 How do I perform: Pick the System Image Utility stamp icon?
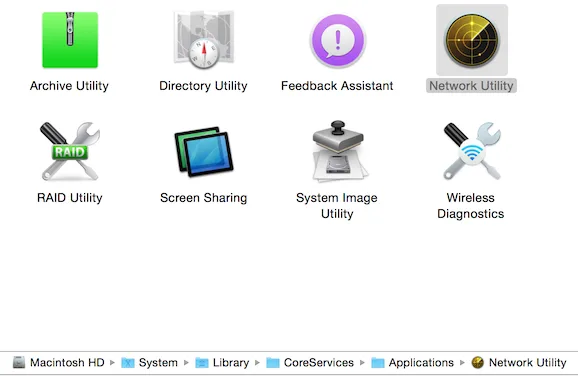click(338, 151)
